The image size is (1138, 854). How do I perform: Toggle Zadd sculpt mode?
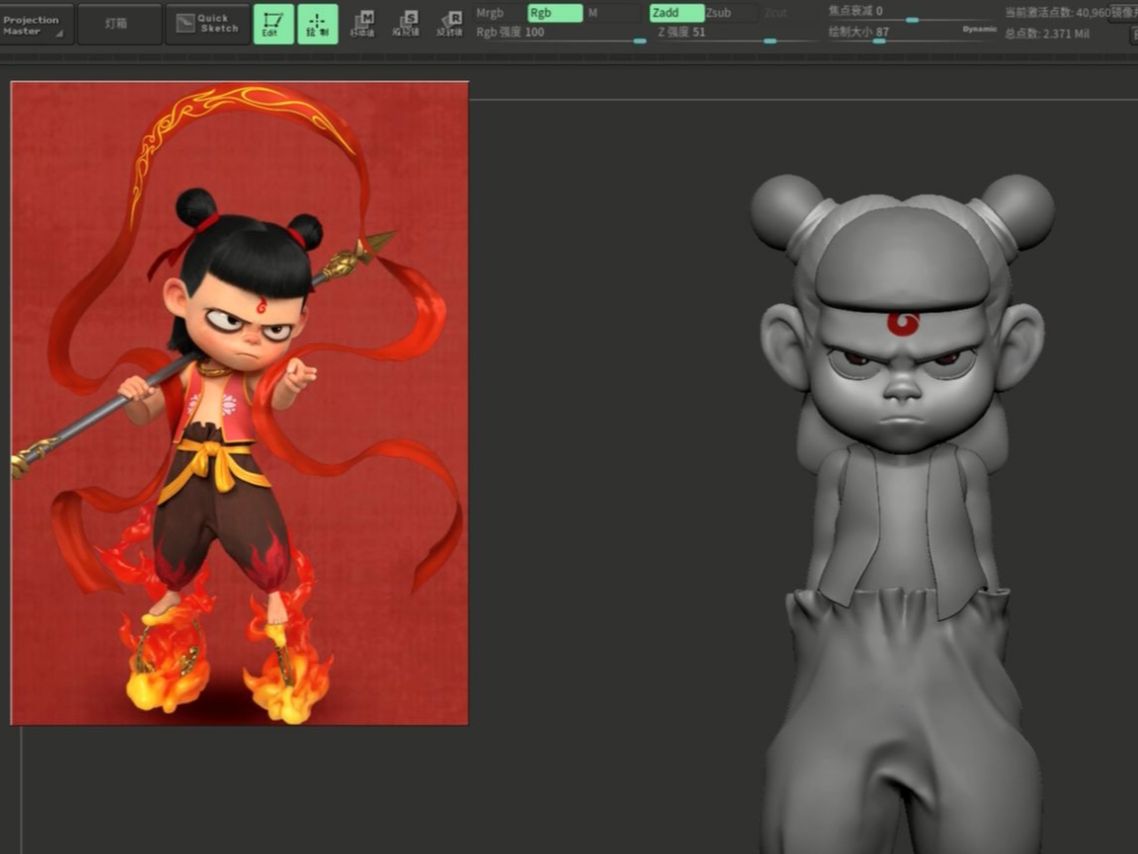tap(676, 13)
